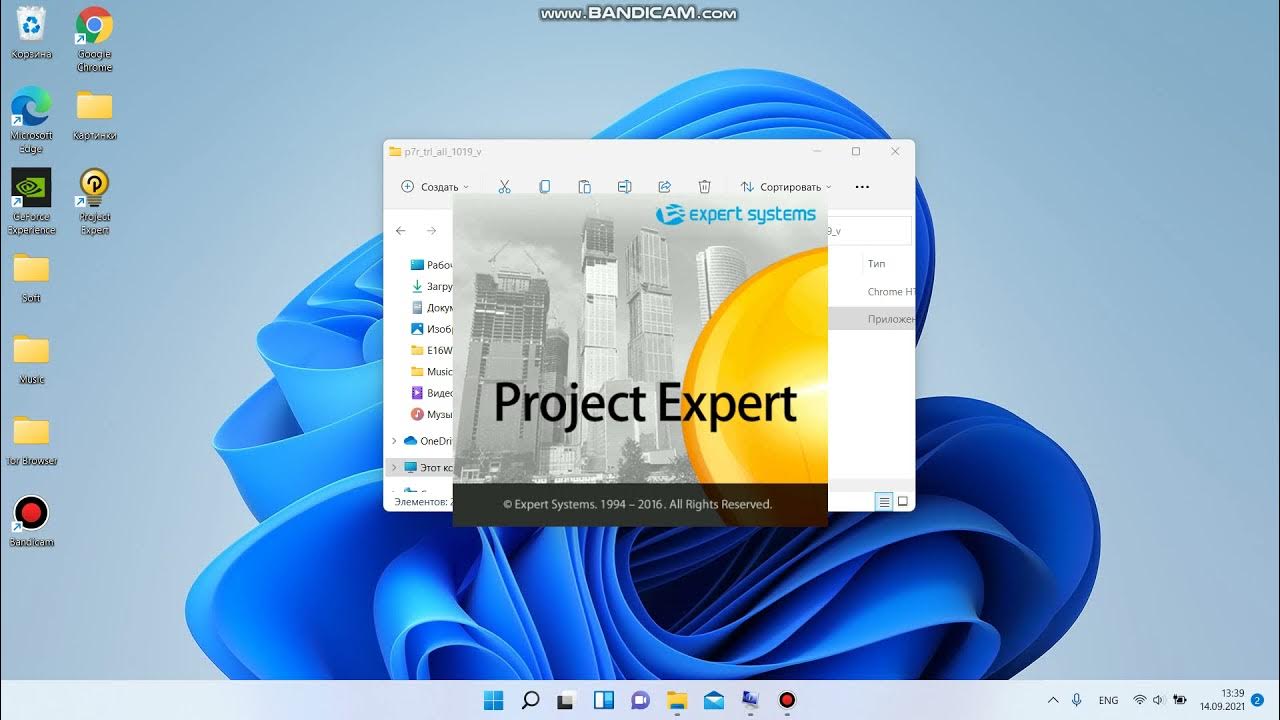Click the Project Expert installer taskbar icon
1280x720 pixels.
(x=750, y=700)
